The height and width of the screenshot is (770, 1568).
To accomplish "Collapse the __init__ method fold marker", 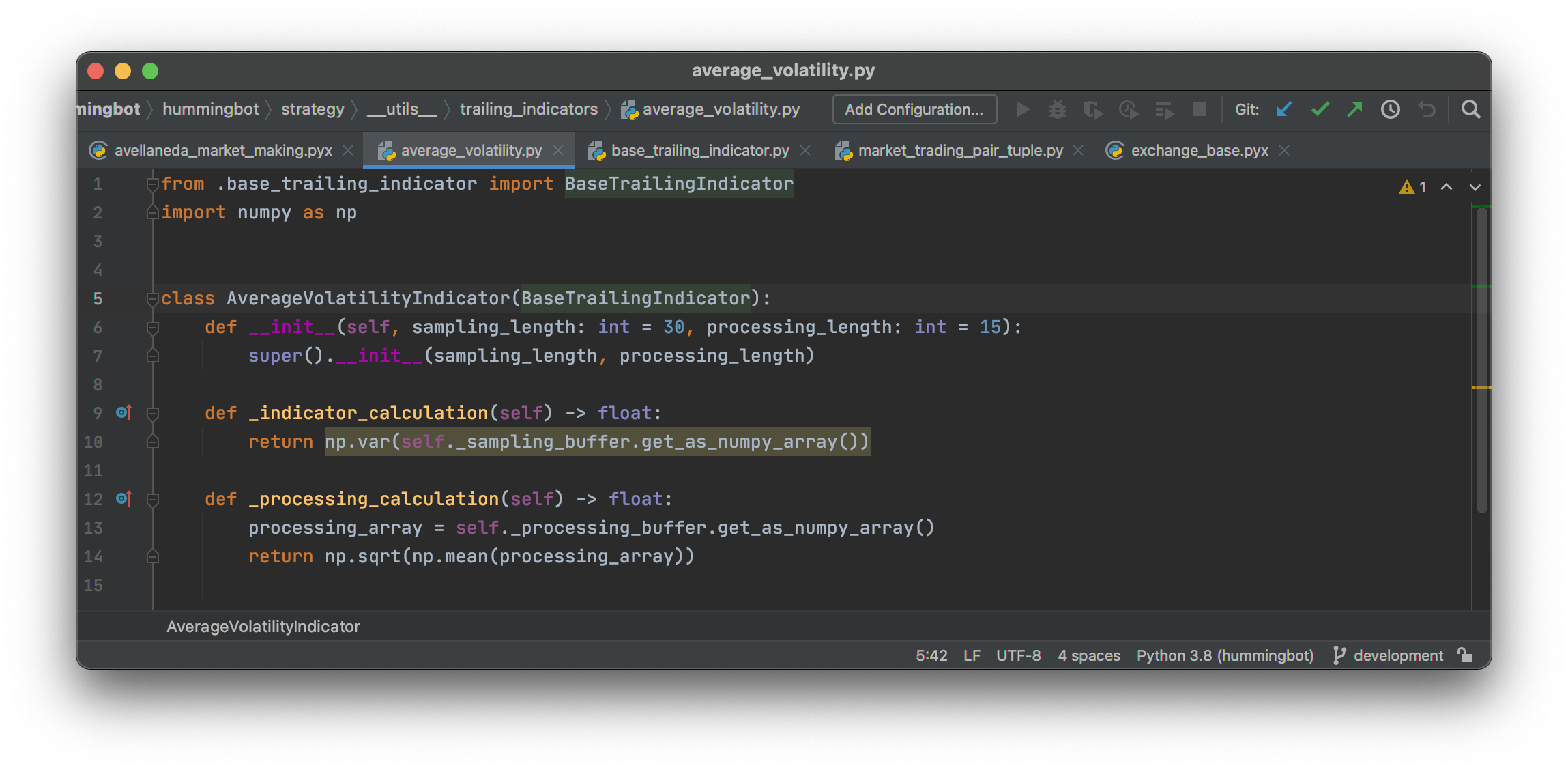I will point(153,328).
